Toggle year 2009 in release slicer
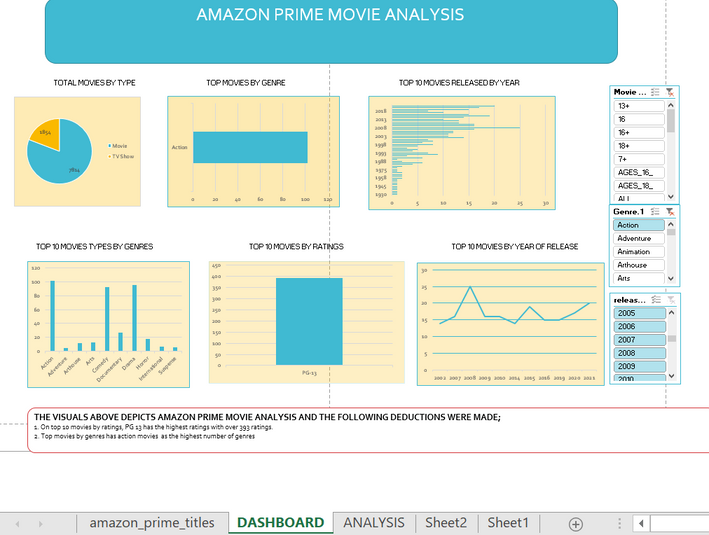This screenshot has height=535, width=709. click(x=639, y=366)
